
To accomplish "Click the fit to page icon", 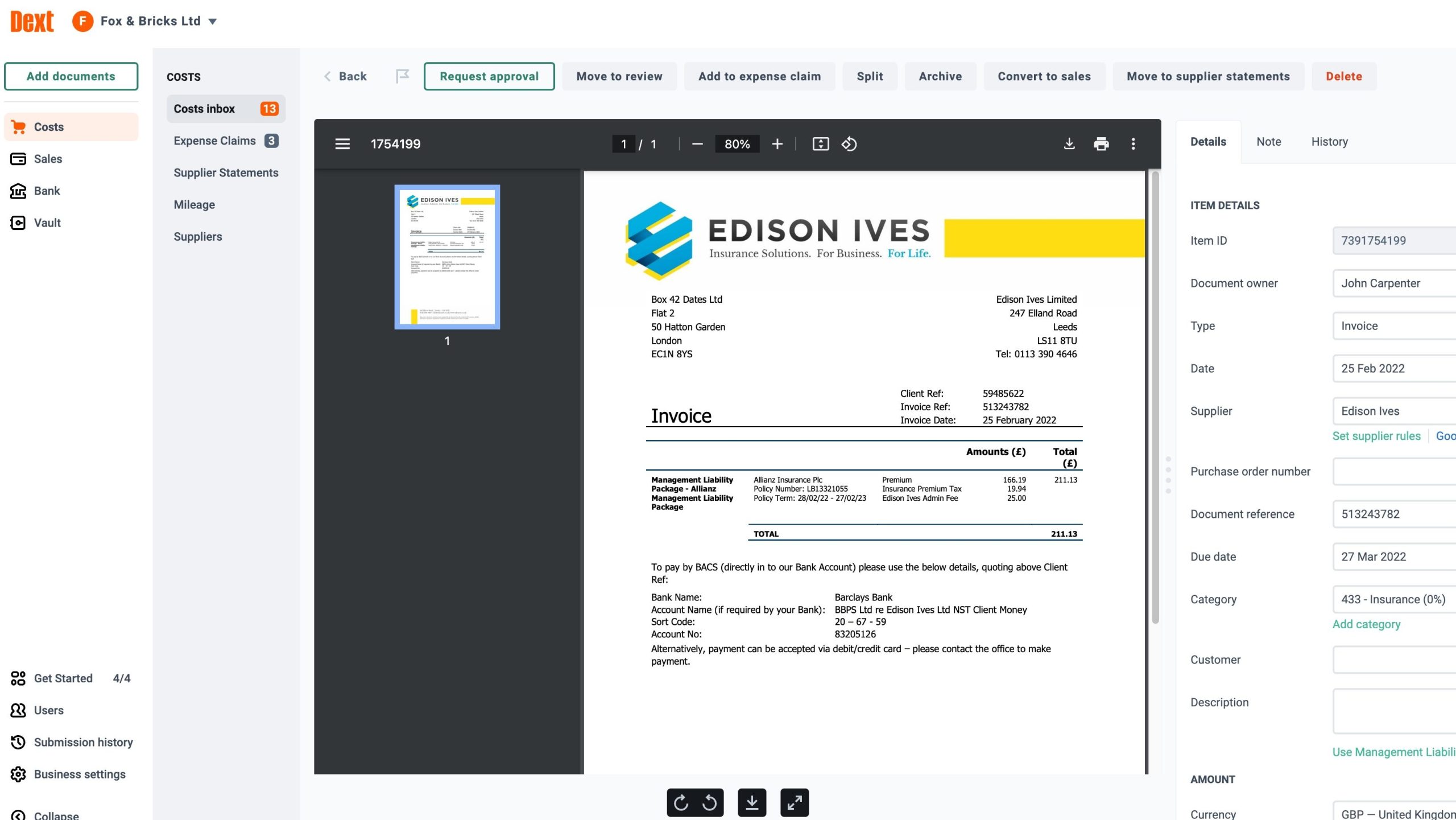I will click(820, 144).
